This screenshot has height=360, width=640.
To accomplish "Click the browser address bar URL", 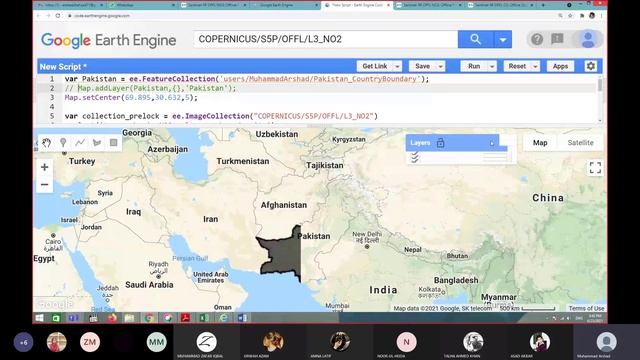I will [x=102, y=16].
